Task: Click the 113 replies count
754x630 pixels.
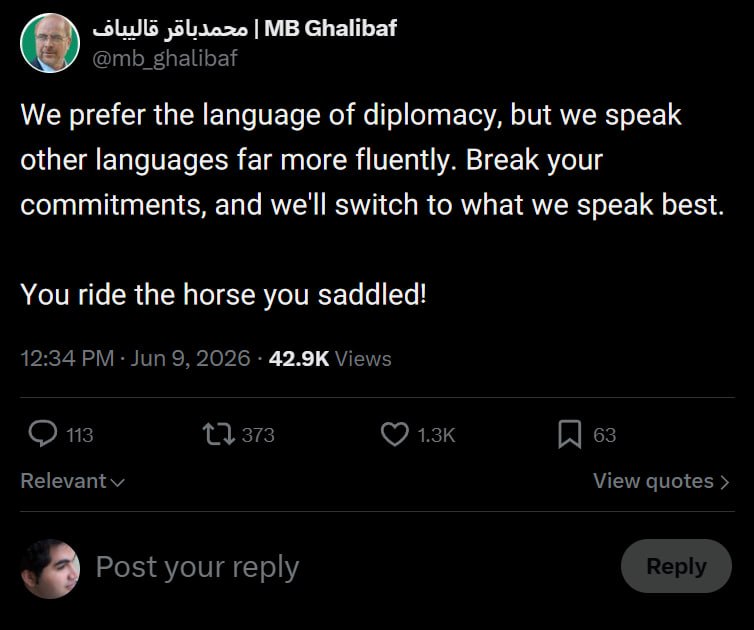Action: point(80,435)
